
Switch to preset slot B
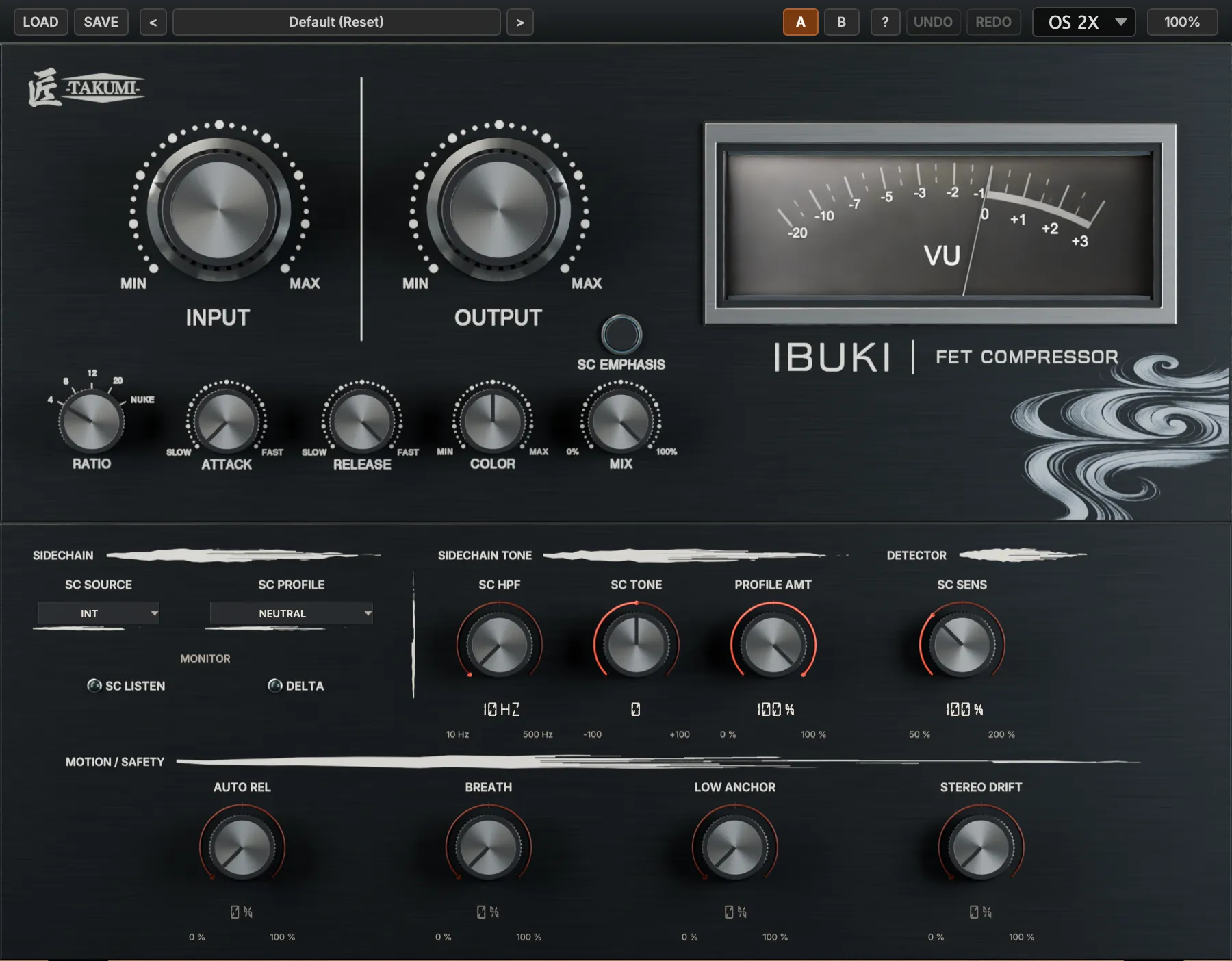pos(841,22)
